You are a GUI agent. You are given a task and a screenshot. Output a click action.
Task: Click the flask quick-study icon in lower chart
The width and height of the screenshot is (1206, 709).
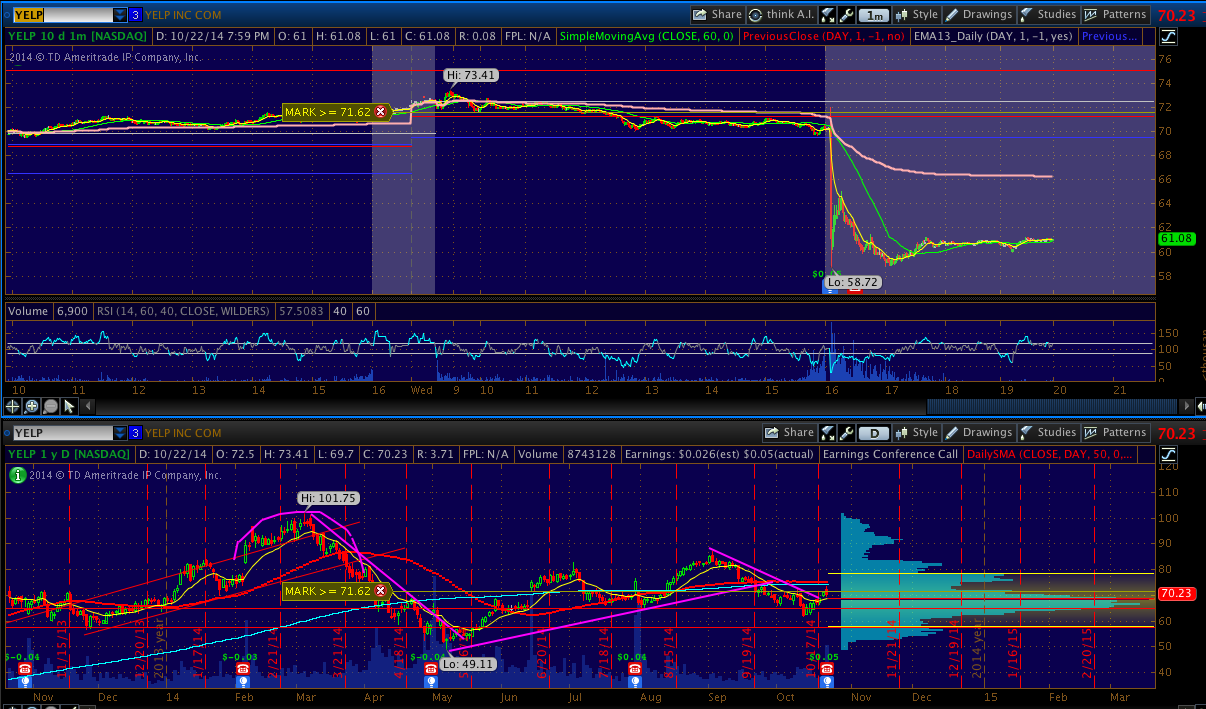(827, 433)
